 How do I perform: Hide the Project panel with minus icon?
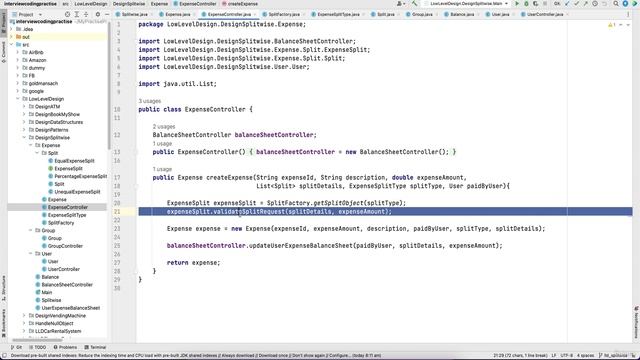coord(107,14)
